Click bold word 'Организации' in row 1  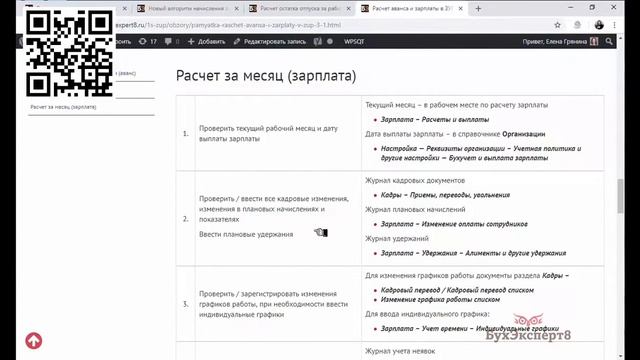[x=524, y=134]
